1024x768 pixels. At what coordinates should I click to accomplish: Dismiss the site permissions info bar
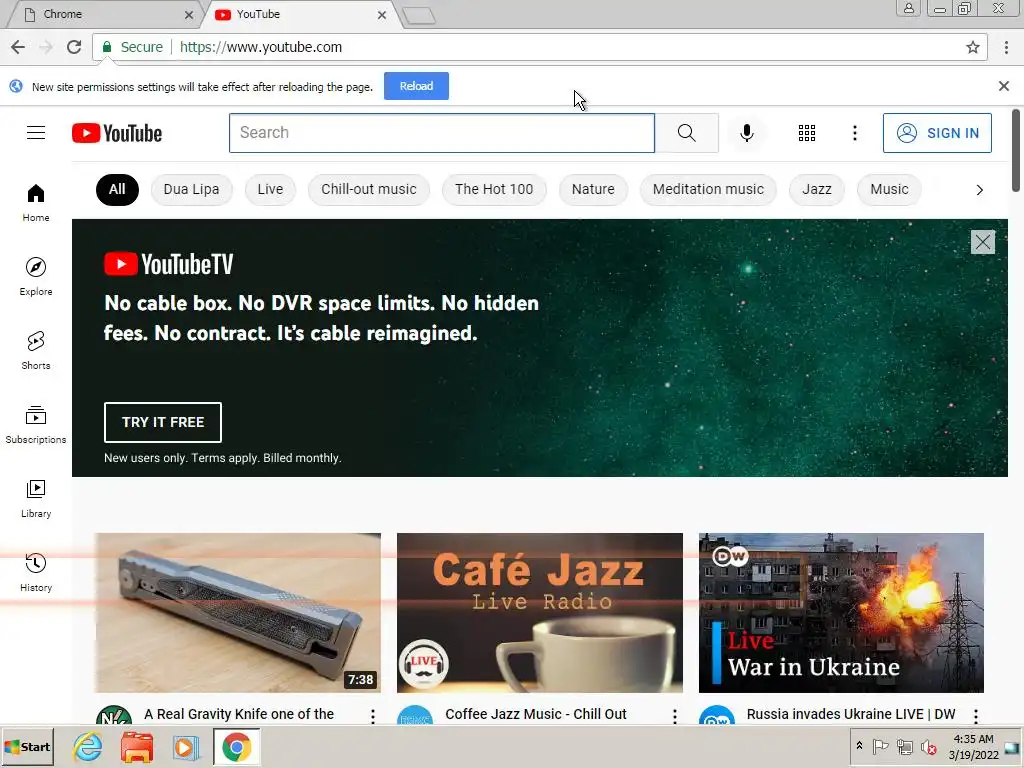[x=1004, y=86]
